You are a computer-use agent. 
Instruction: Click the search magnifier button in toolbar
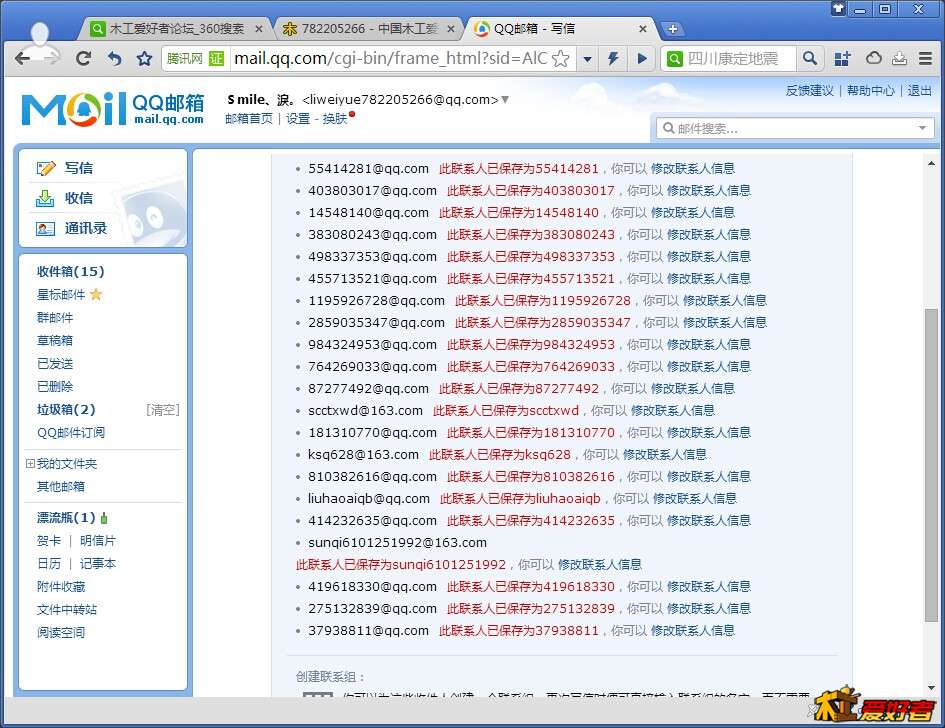[x=810, y=58]
